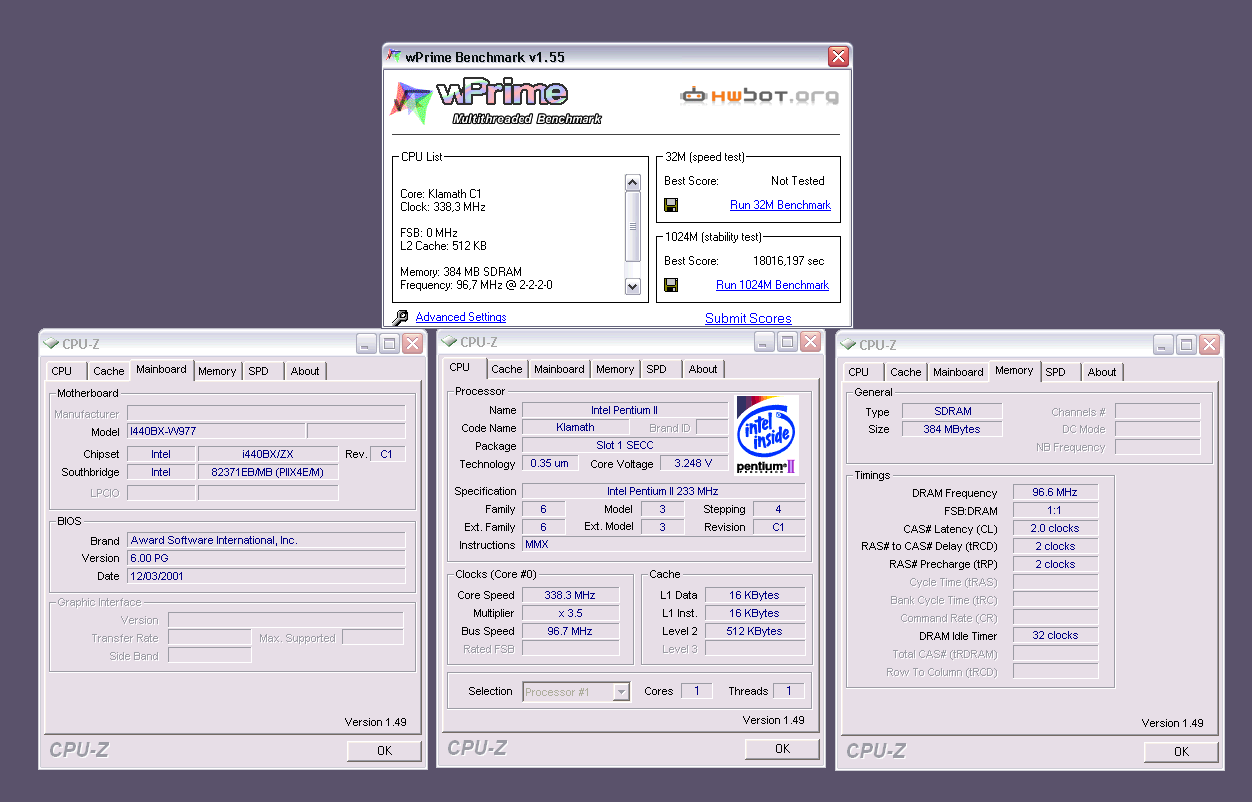The height and width of the screenshot is (802, 1252).
Task: Click OK in the CPU-Z Memory window
Action: click(x=1181, y=751)
